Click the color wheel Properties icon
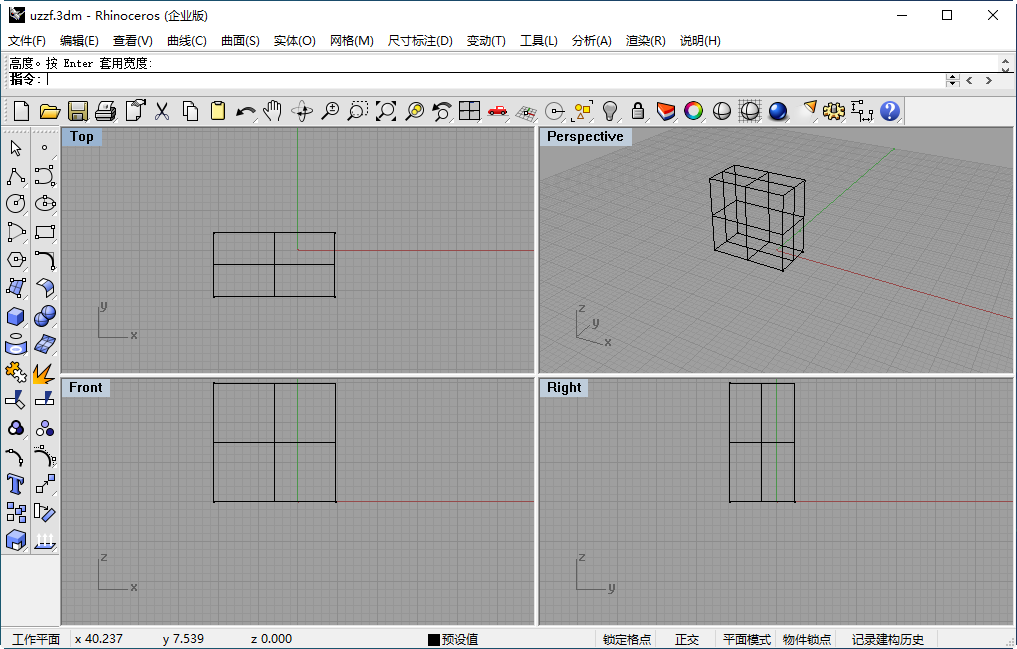The width and height of the screenshot is (1017, 649). pyautogui.click(x=693, y=112)
